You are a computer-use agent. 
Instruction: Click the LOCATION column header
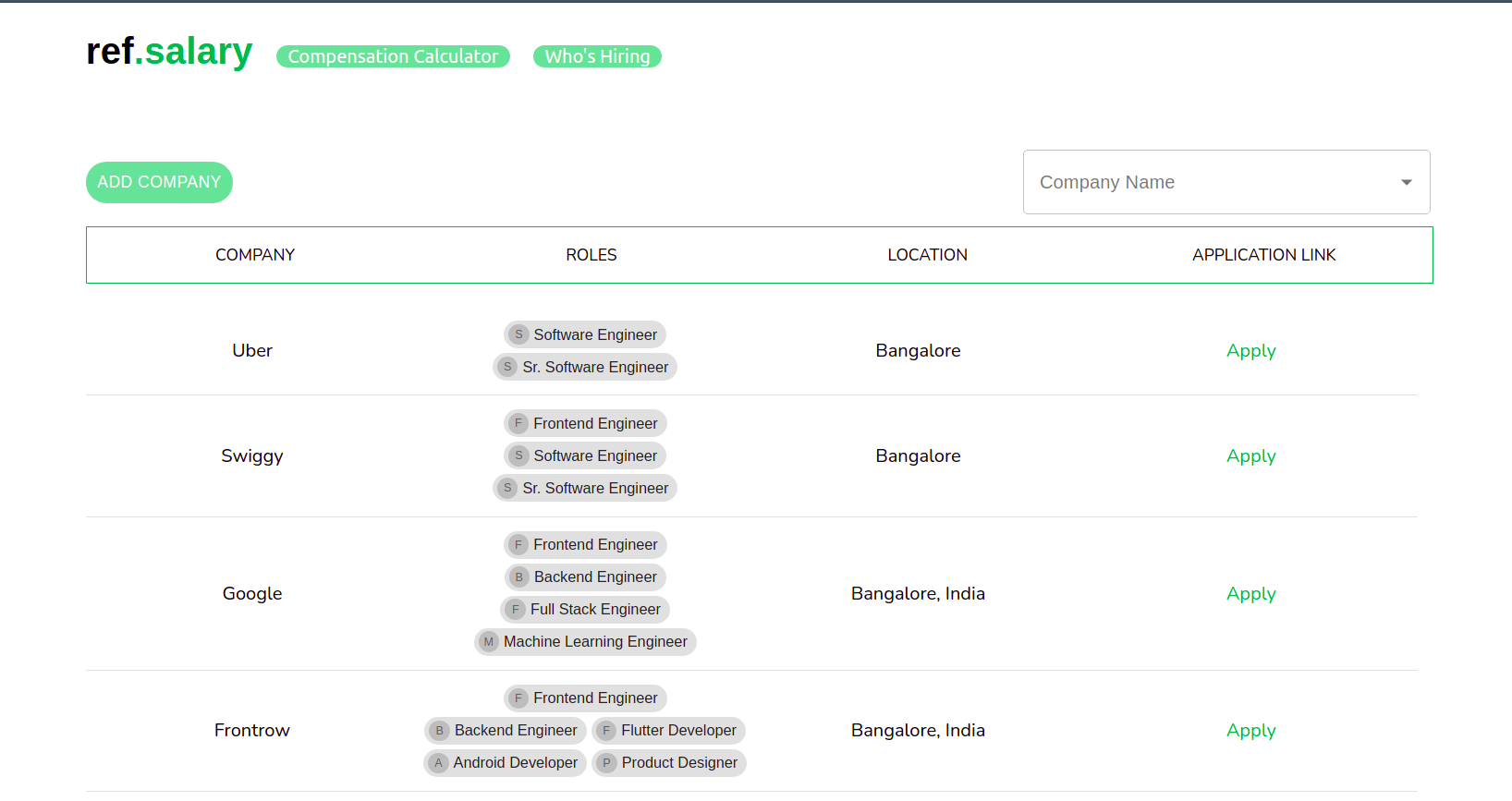click(x=928, y=255)
